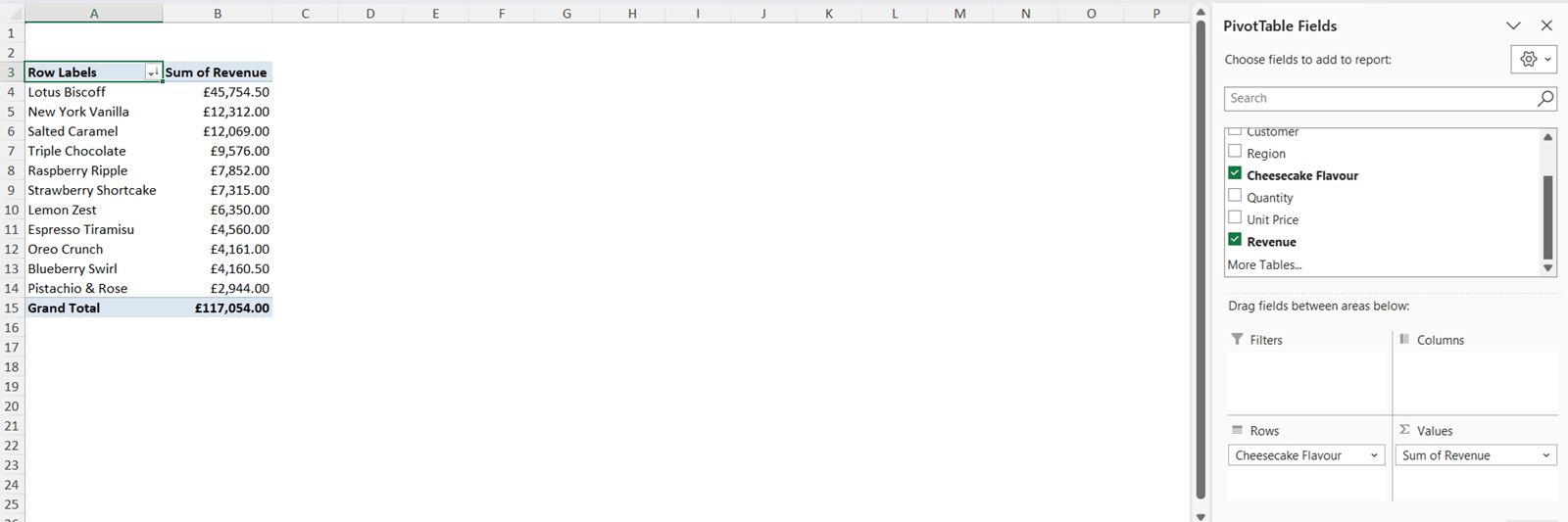Select row 3 header

click(12, 72)
